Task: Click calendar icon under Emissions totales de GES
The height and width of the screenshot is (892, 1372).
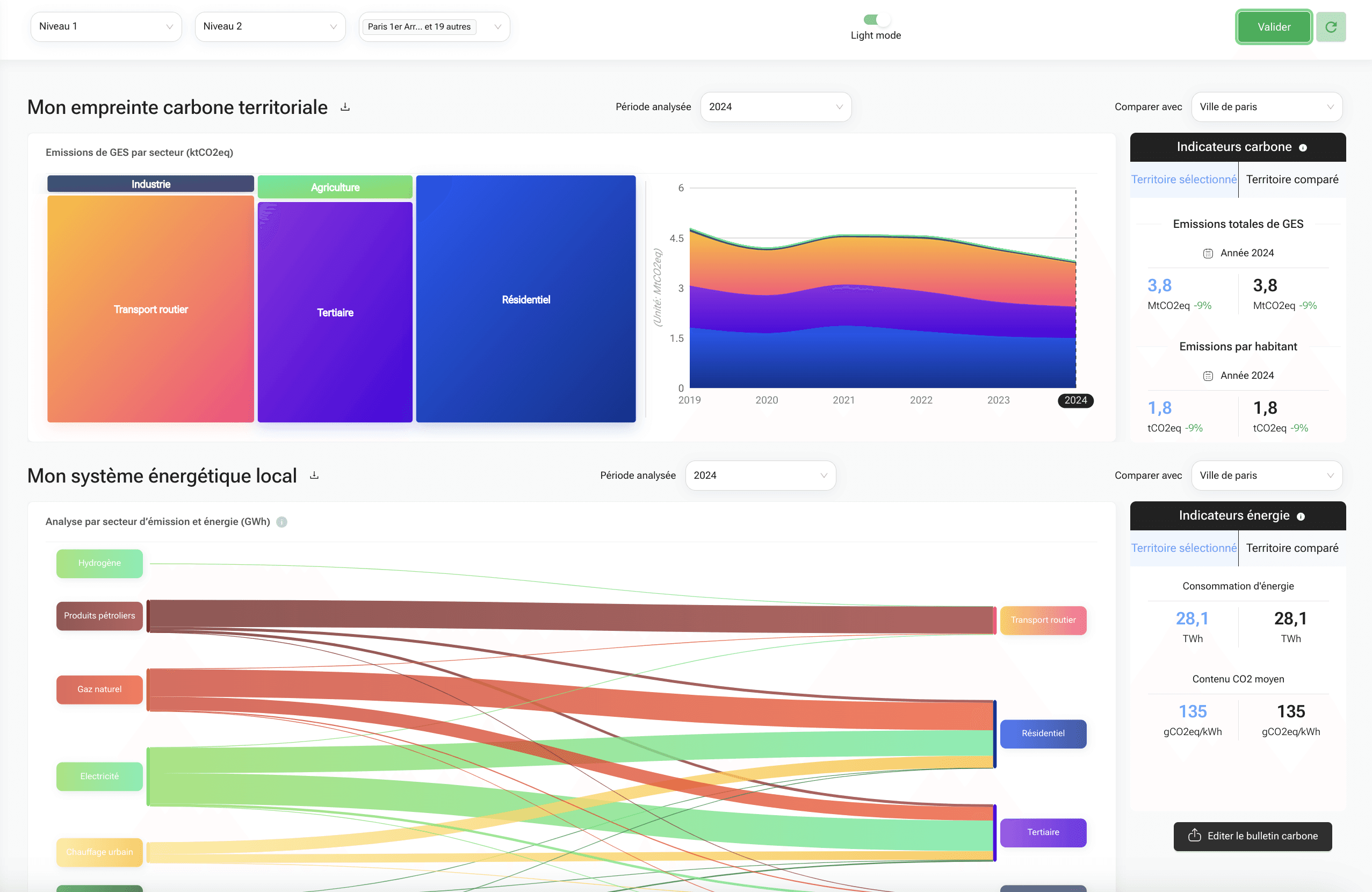Action: (1208, 253)
